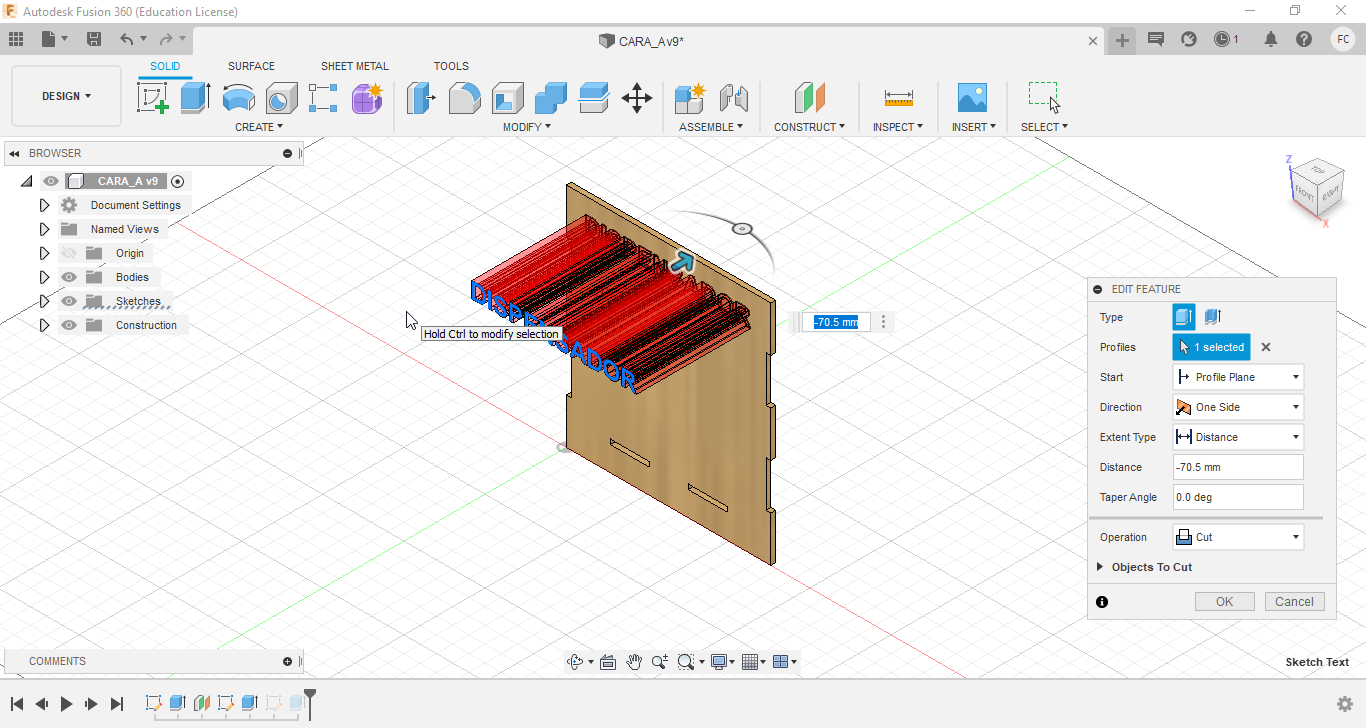Show the Origin folder via eye icon
Screen dimensions: 1366x728
pos(69,253)
